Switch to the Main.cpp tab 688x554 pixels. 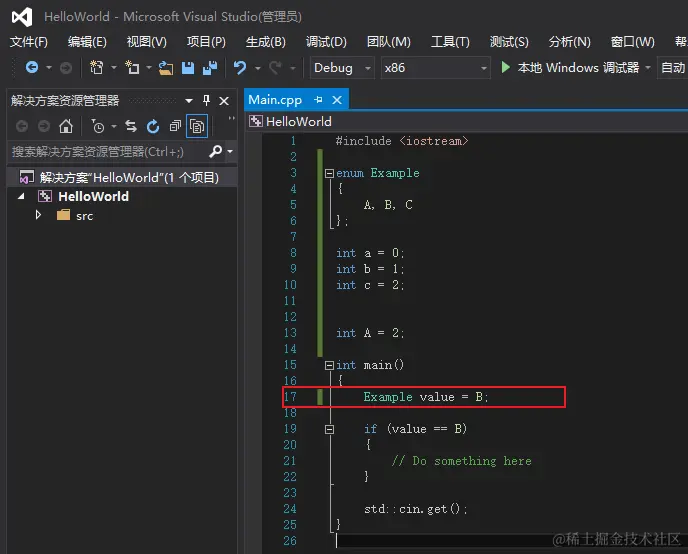pyautogui.click(x=275, y=100)
